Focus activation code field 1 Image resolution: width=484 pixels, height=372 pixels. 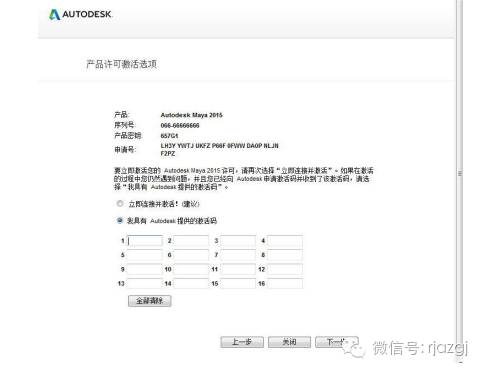[x=144, y=241]
